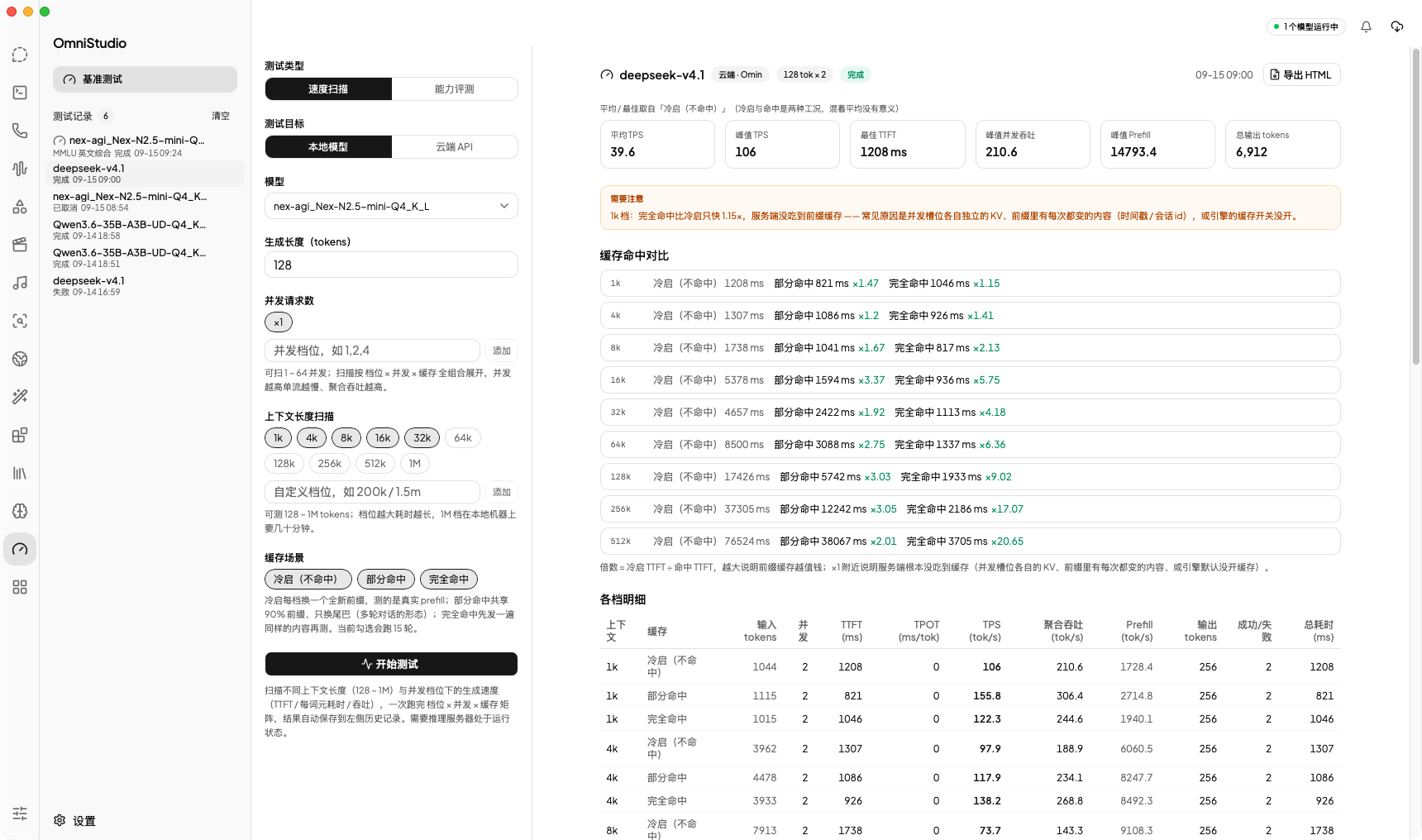
Task: Enable the 256k context length chip
Action: click(x=330, y=464)
